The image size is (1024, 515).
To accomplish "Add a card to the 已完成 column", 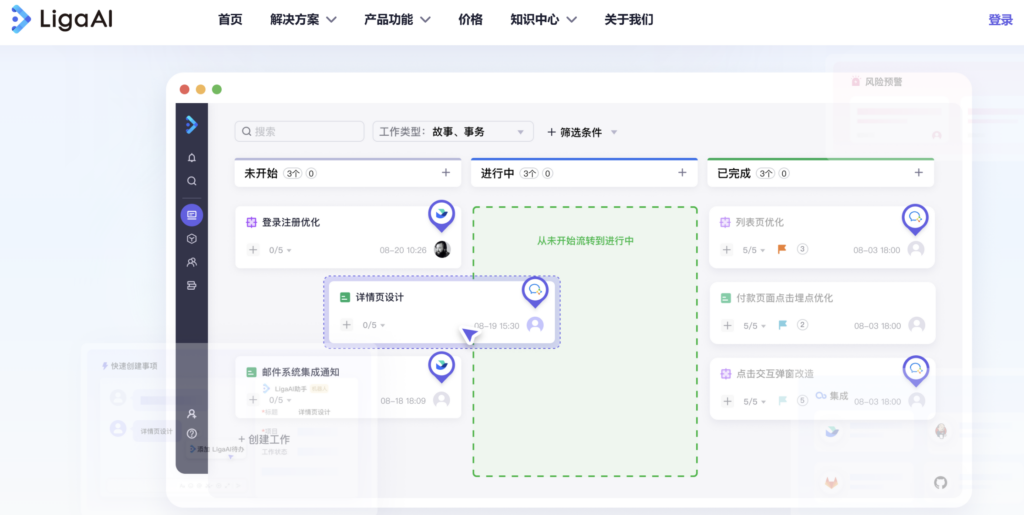I will pyautogui.click(x=919, y=172).
